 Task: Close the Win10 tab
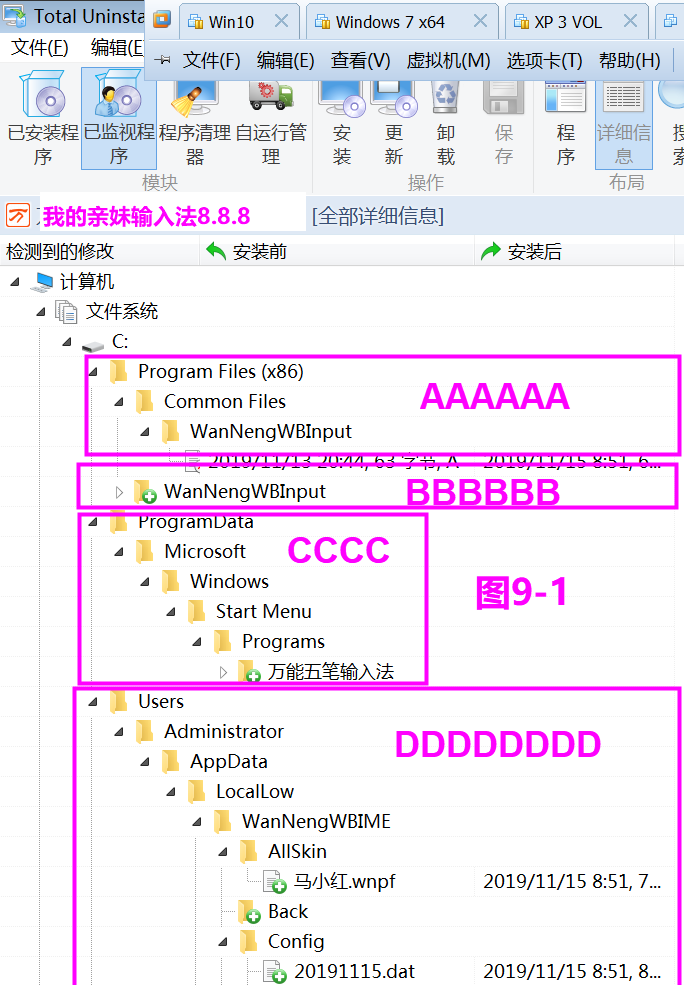click(x=281, y=21)
